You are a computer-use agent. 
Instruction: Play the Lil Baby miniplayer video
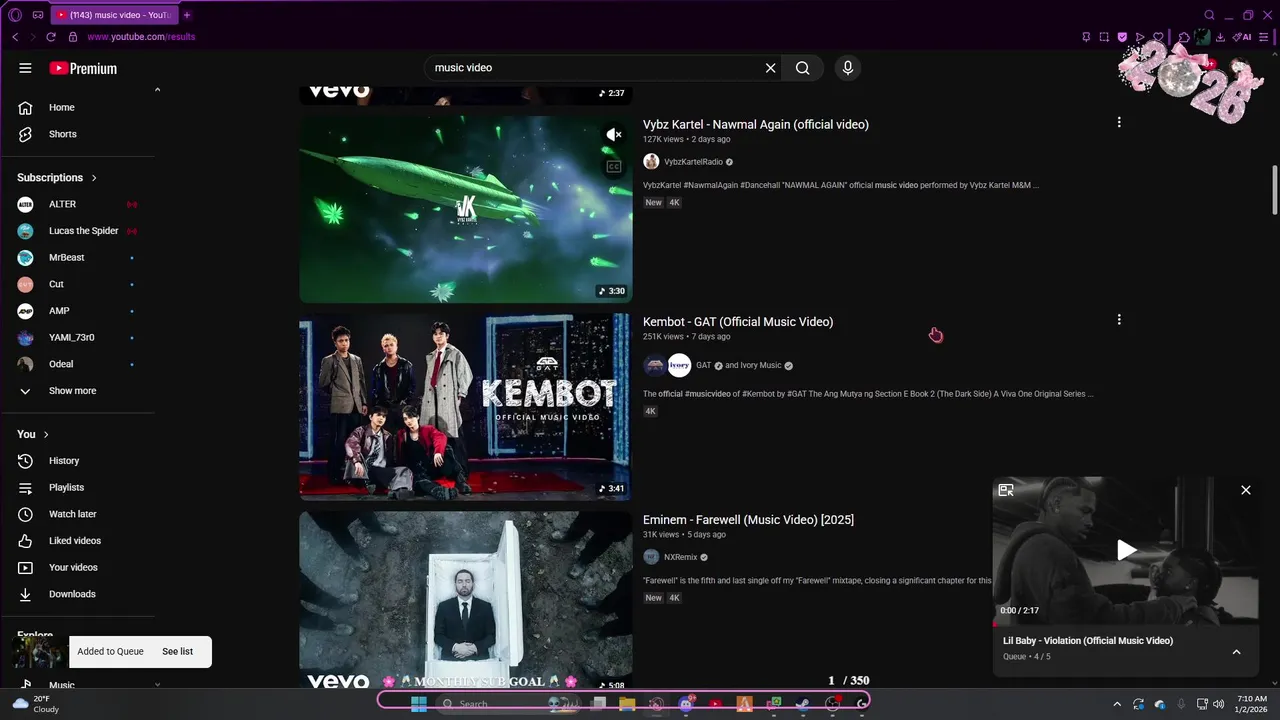[x=1127, y=550]
